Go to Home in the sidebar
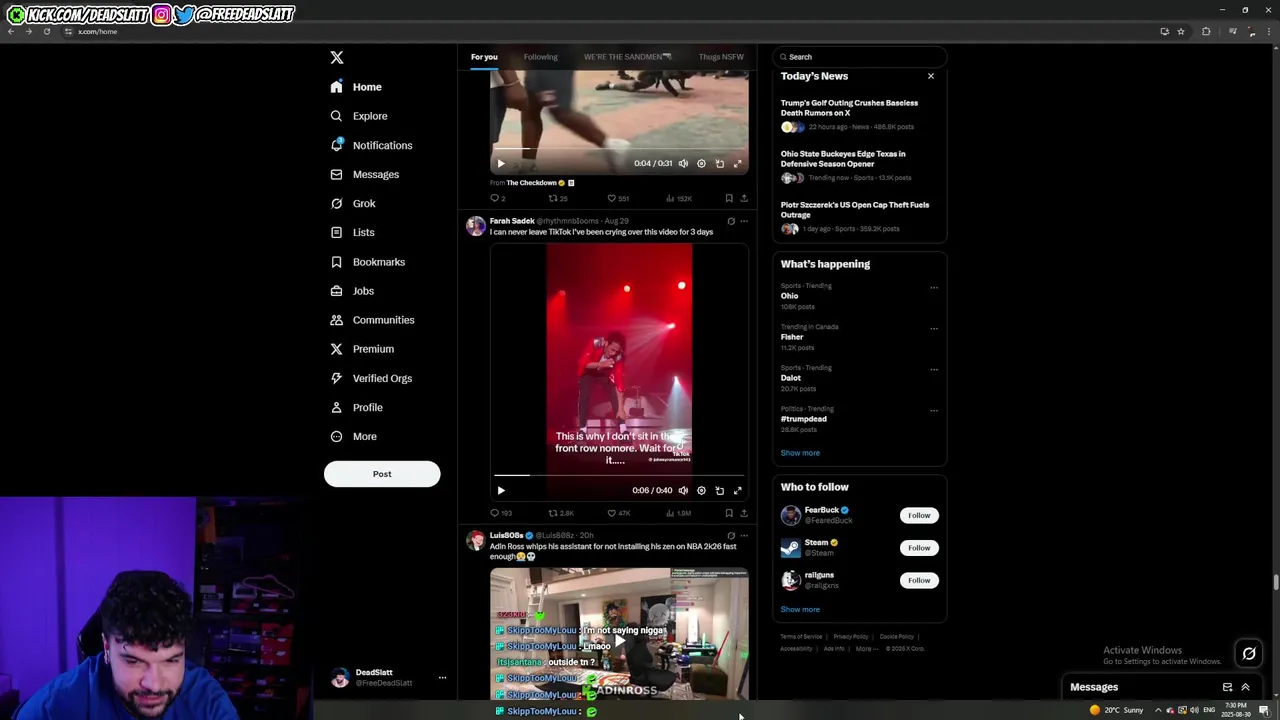Viewport: 1280px width, 720px height. pyautogui.click(x=357, y=87)
